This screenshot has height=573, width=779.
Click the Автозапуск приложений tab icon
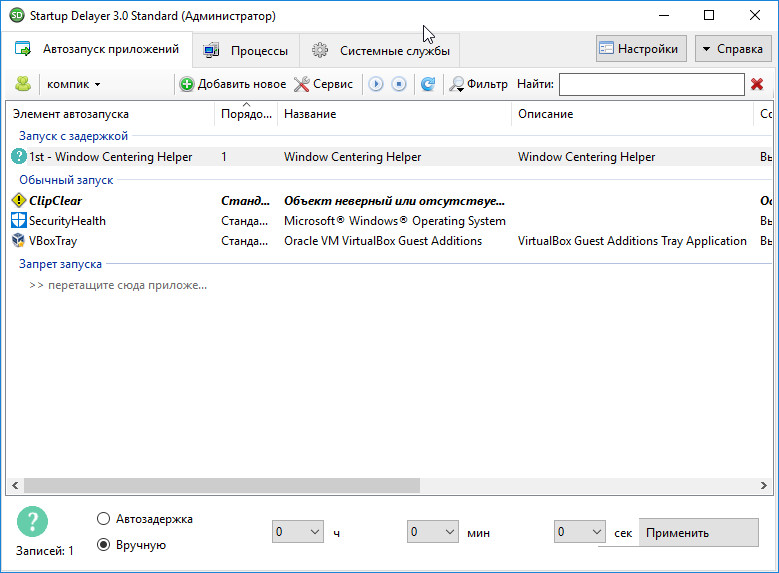pos(23,49)
